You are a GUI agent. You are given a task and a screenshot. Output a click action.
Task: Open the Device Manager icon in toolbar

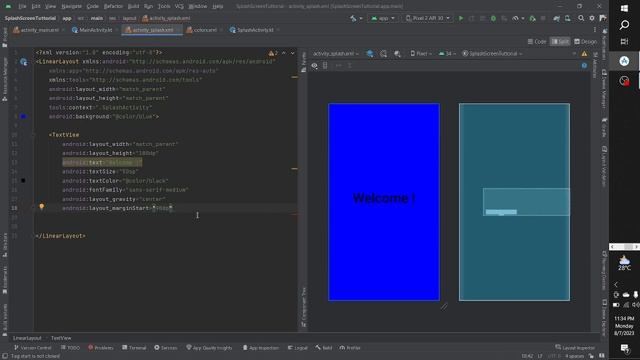tap(567, 18)
